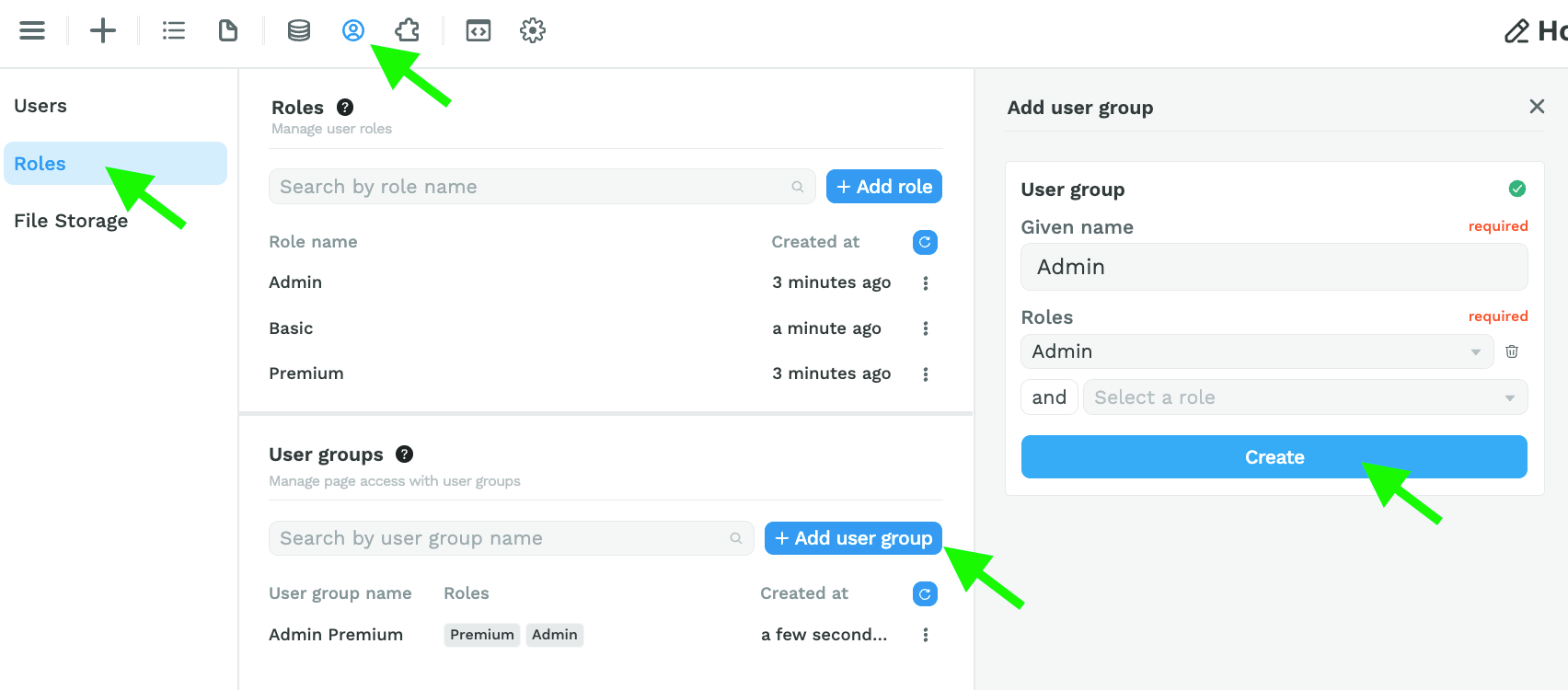Click the Create button

point(1274,457)
